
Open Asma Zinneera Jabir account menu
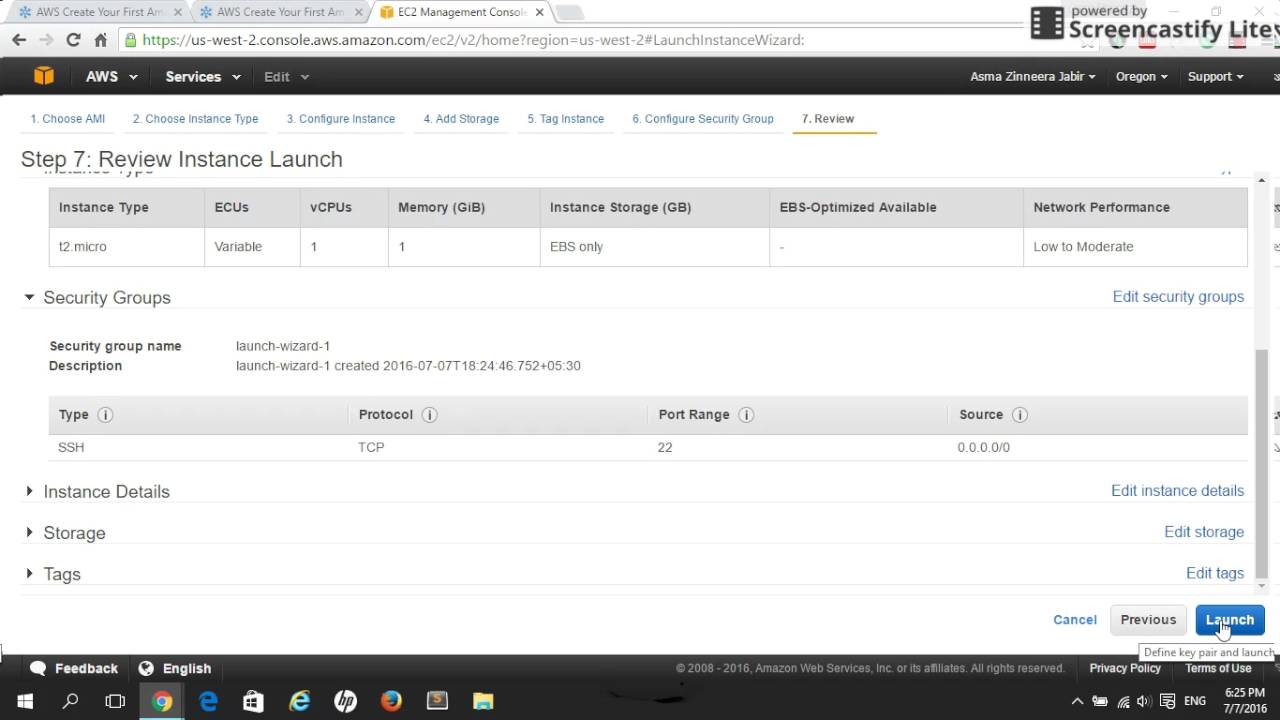[x=1032, y=76]
